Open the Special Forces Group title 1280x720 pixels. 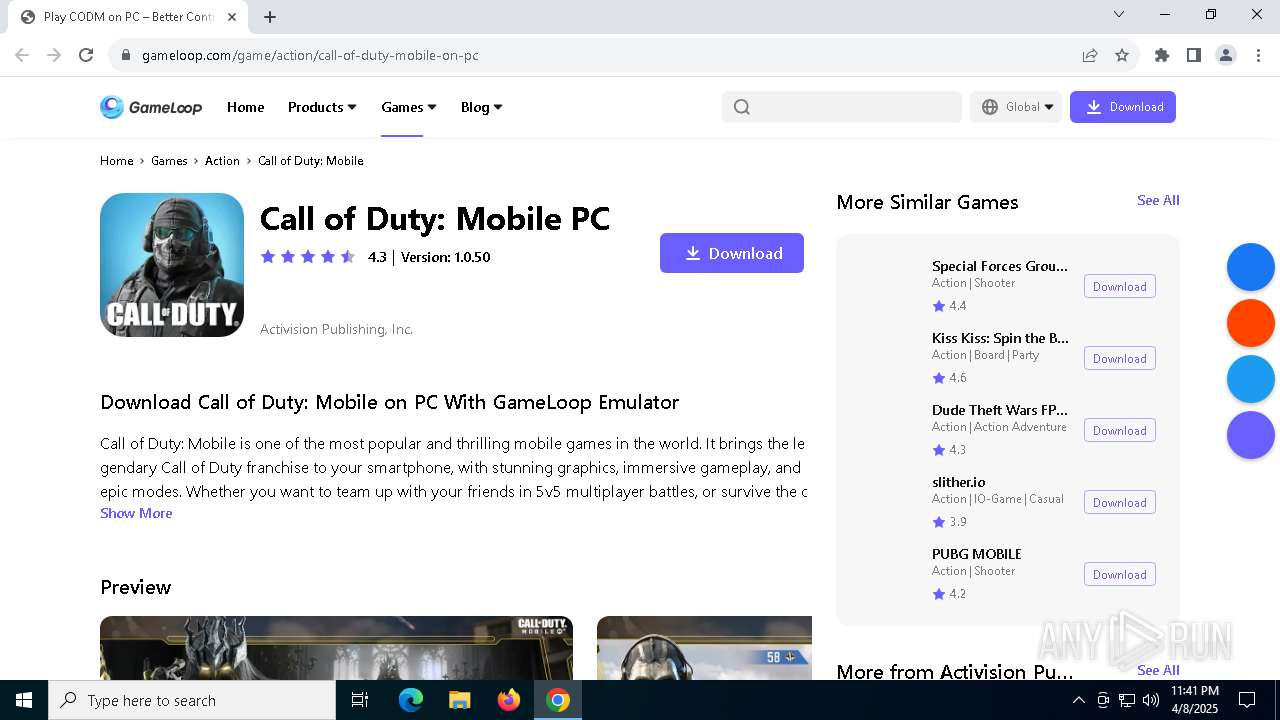1000,266
